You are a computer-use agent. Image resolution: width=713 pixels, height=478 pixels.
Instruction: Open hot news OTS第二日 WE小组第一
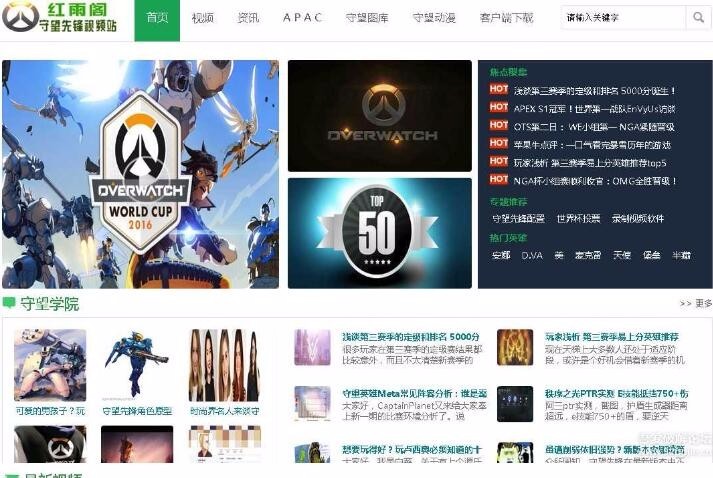point(594,127)
